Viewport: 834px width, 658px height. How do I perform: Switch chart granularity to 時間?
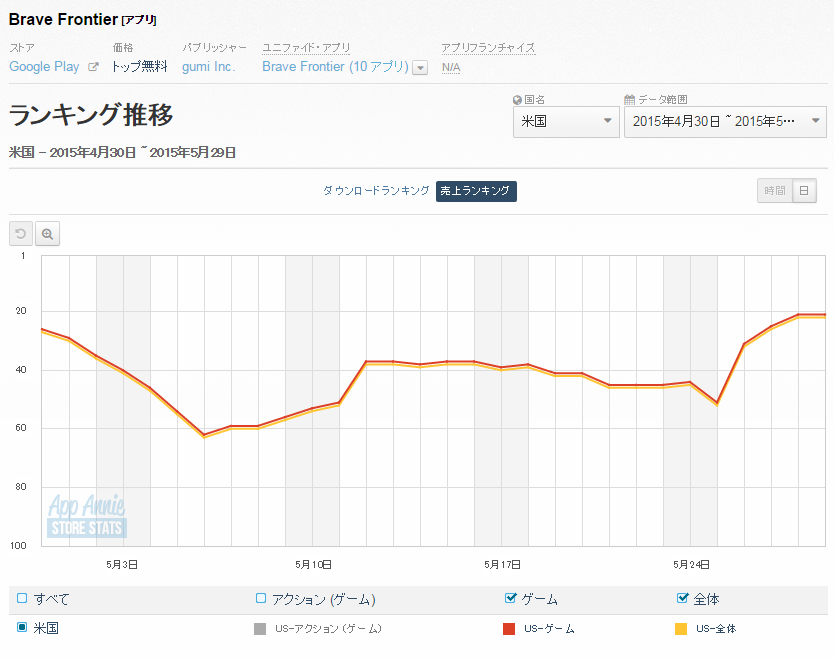[x=774, y=190]
